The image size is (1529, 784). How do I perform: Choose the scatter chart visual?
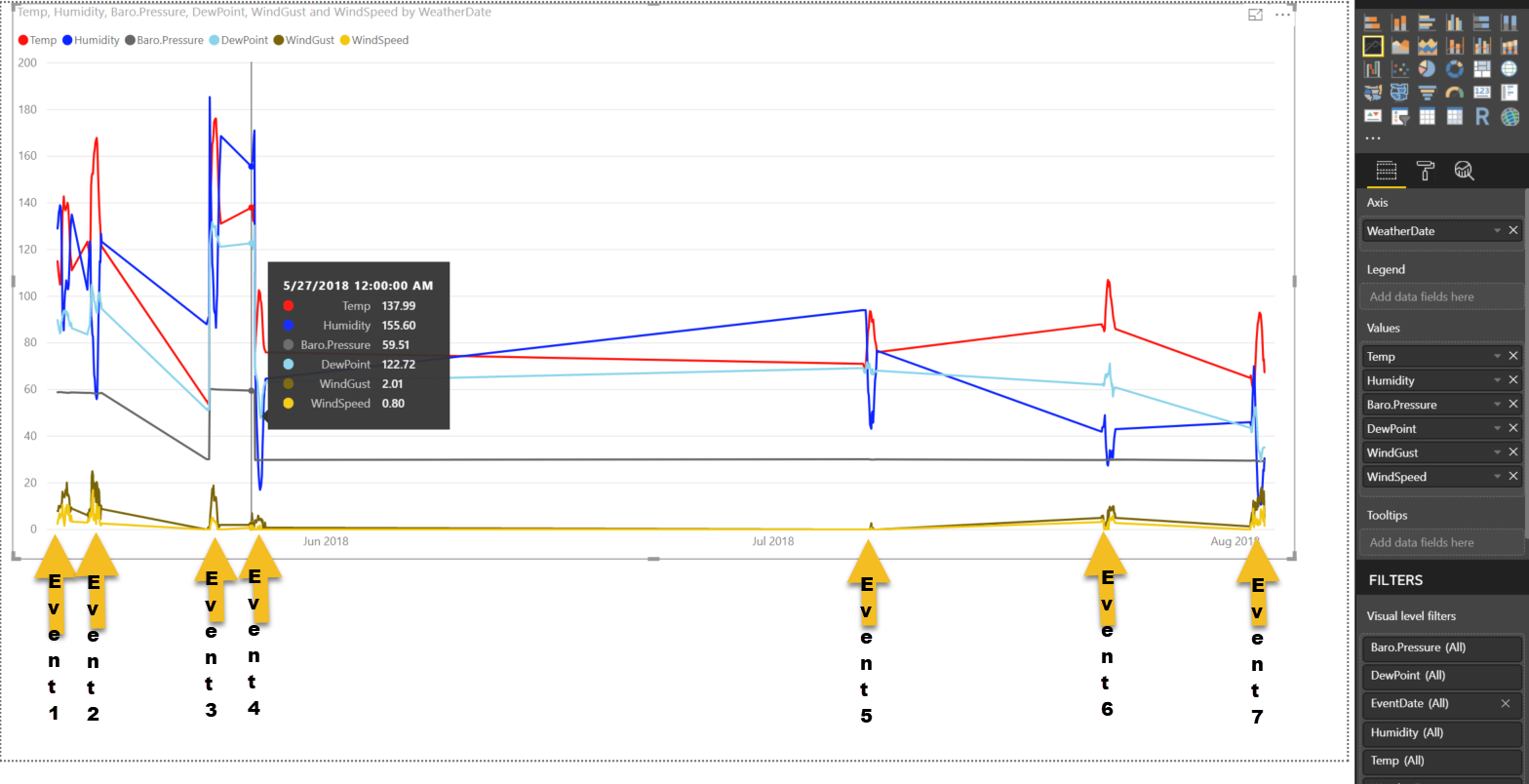coord(1400,69)
